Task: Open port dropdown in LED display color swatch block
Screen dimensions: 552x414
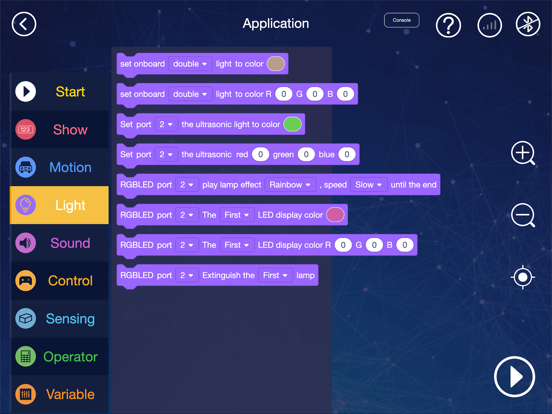Action: [x=187, y=215]
